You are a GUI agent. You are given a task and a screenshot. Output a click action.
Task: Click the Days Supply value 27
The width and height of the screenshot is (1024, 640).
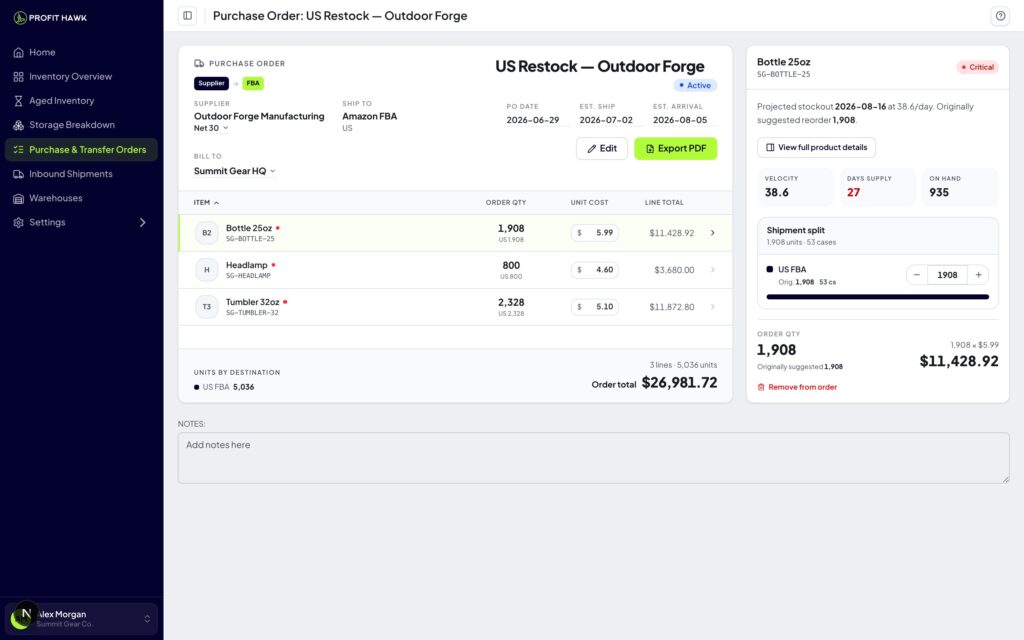pyautogui.click(x=853, y=193)
